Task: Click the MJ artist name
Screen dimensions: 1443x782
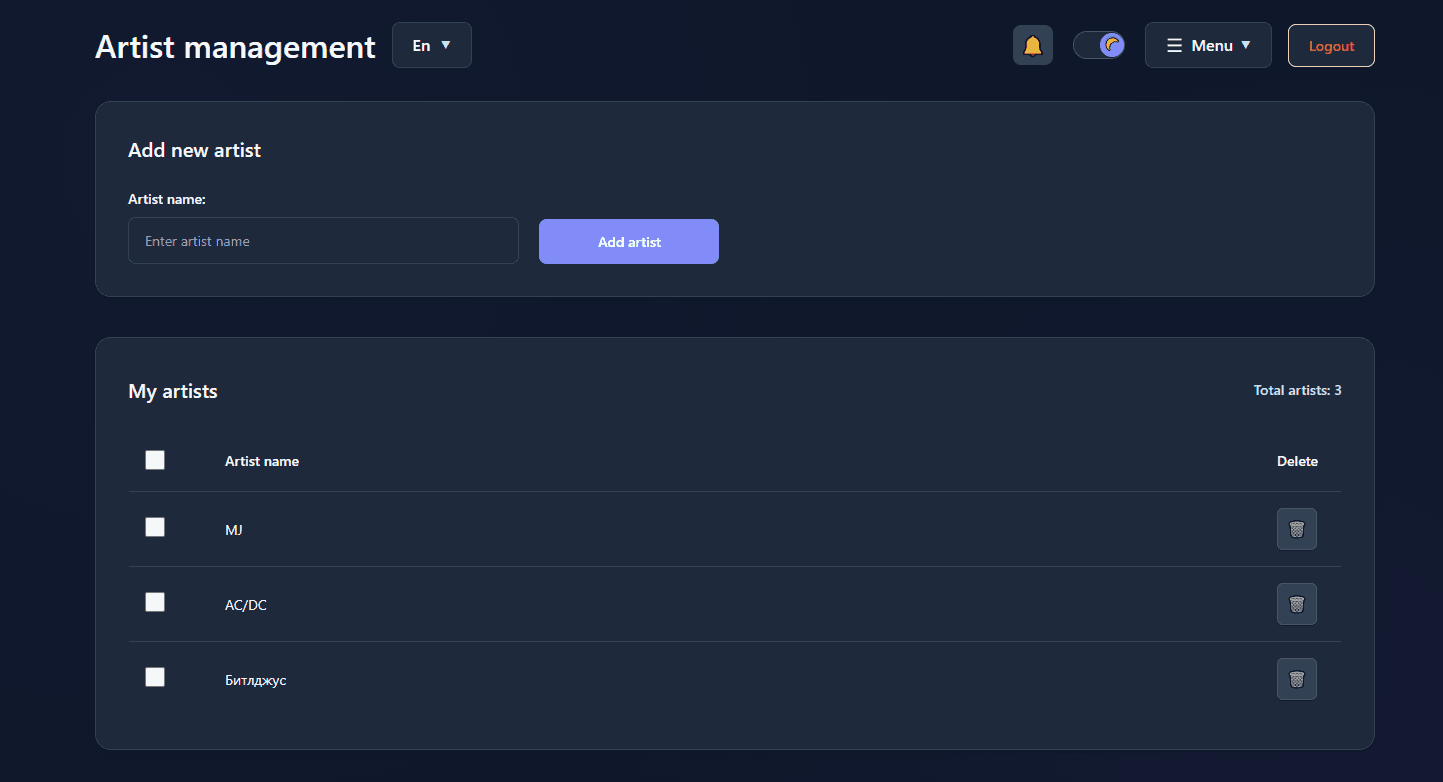Action: click(x=234, y=530)
